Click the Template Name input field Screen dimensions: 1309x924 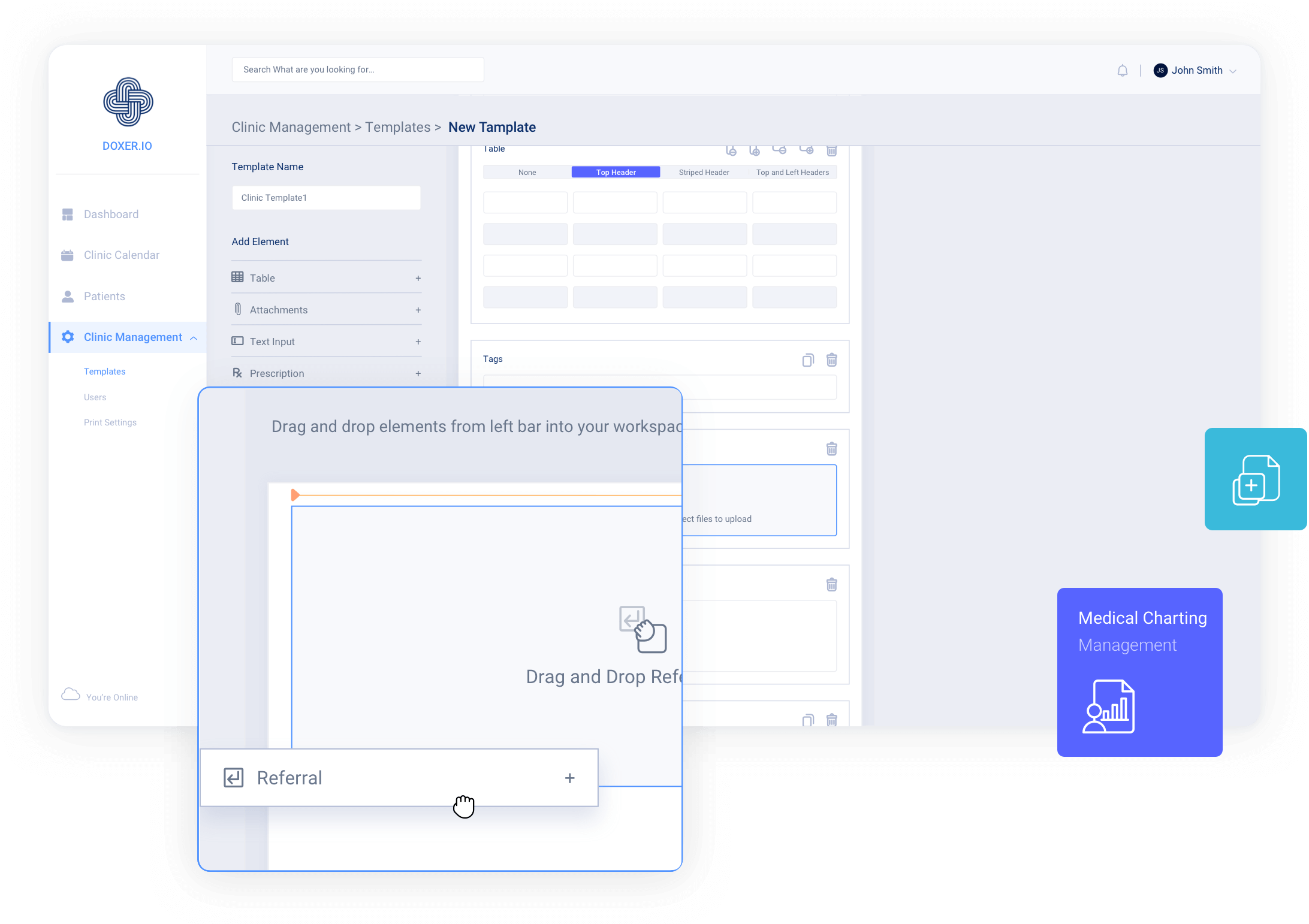[327, 197]
